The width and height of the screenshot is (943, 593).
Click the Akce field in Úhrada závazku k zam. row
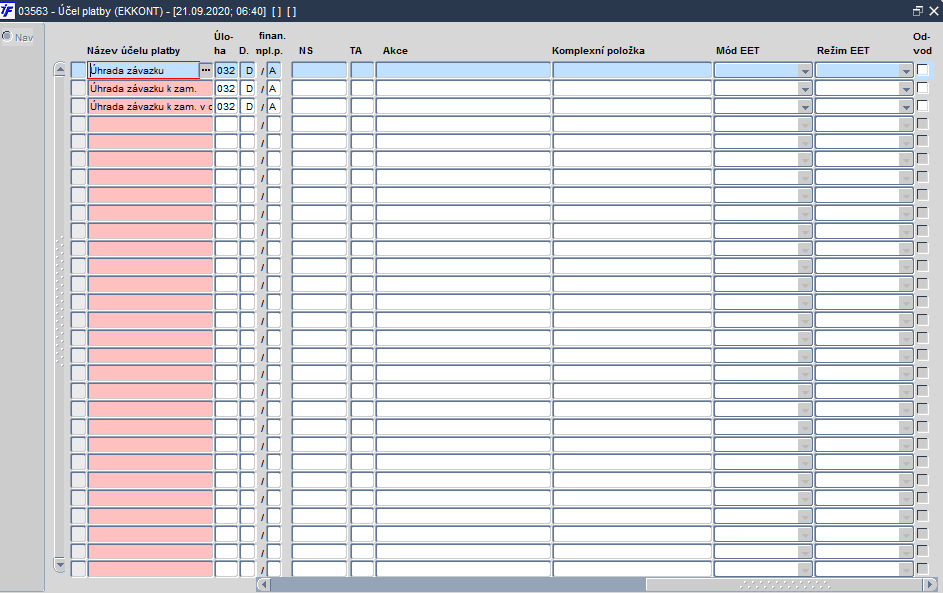pyautogui.click(x=463, y=88)
